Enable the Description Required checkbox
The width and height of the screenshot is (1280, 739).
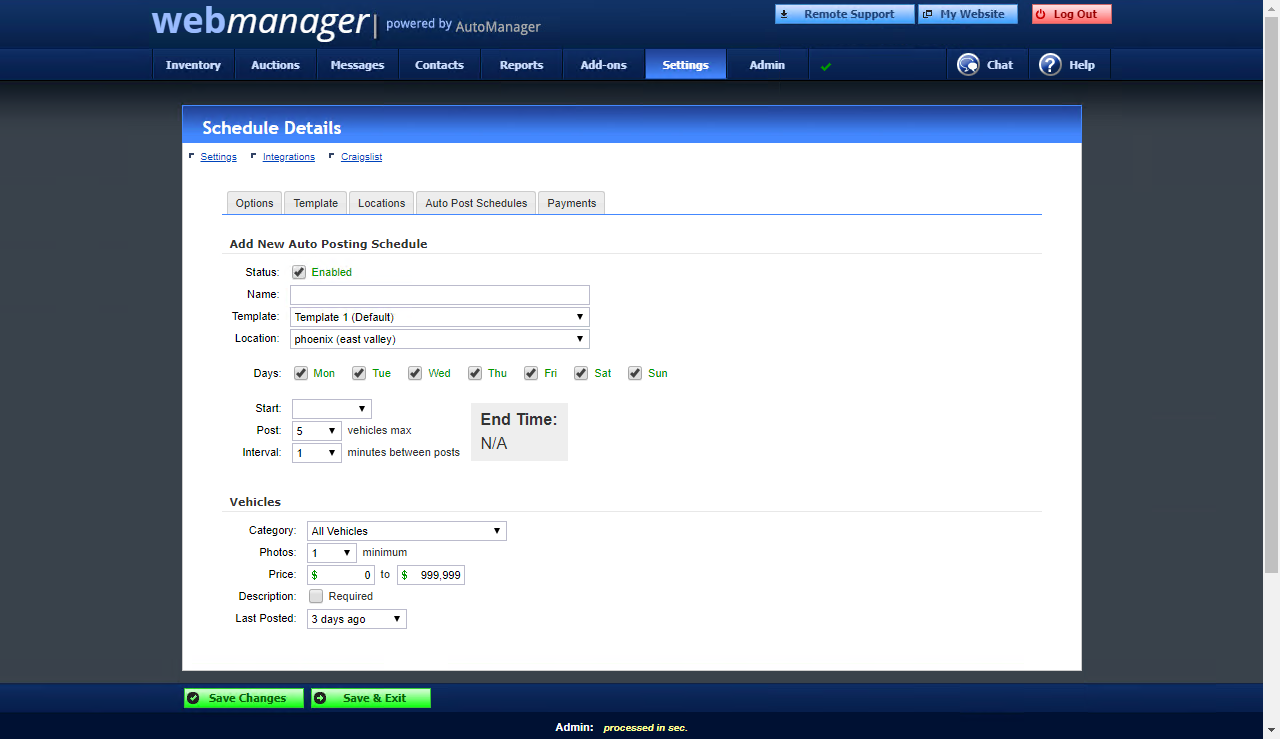(315, 595)
